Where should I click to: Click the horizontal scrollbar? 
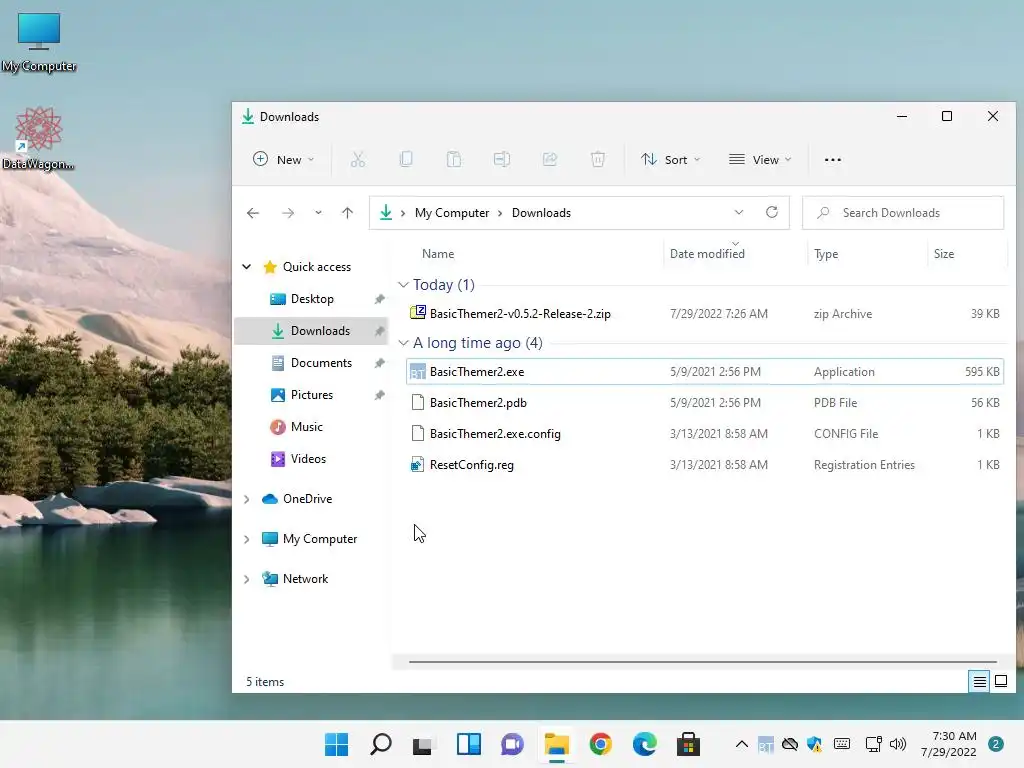tap(703, 662)
